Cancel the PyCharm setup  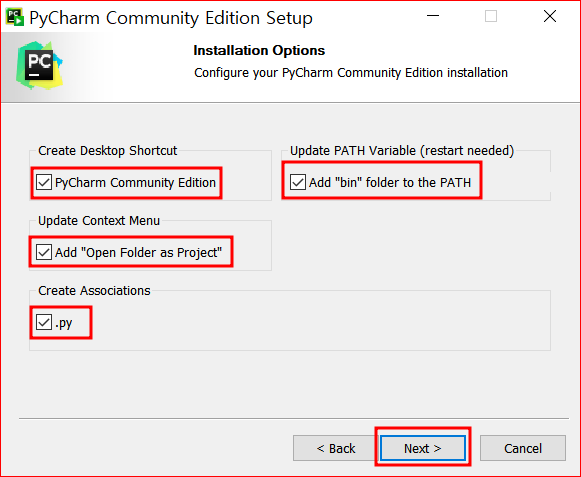(523, 448)
